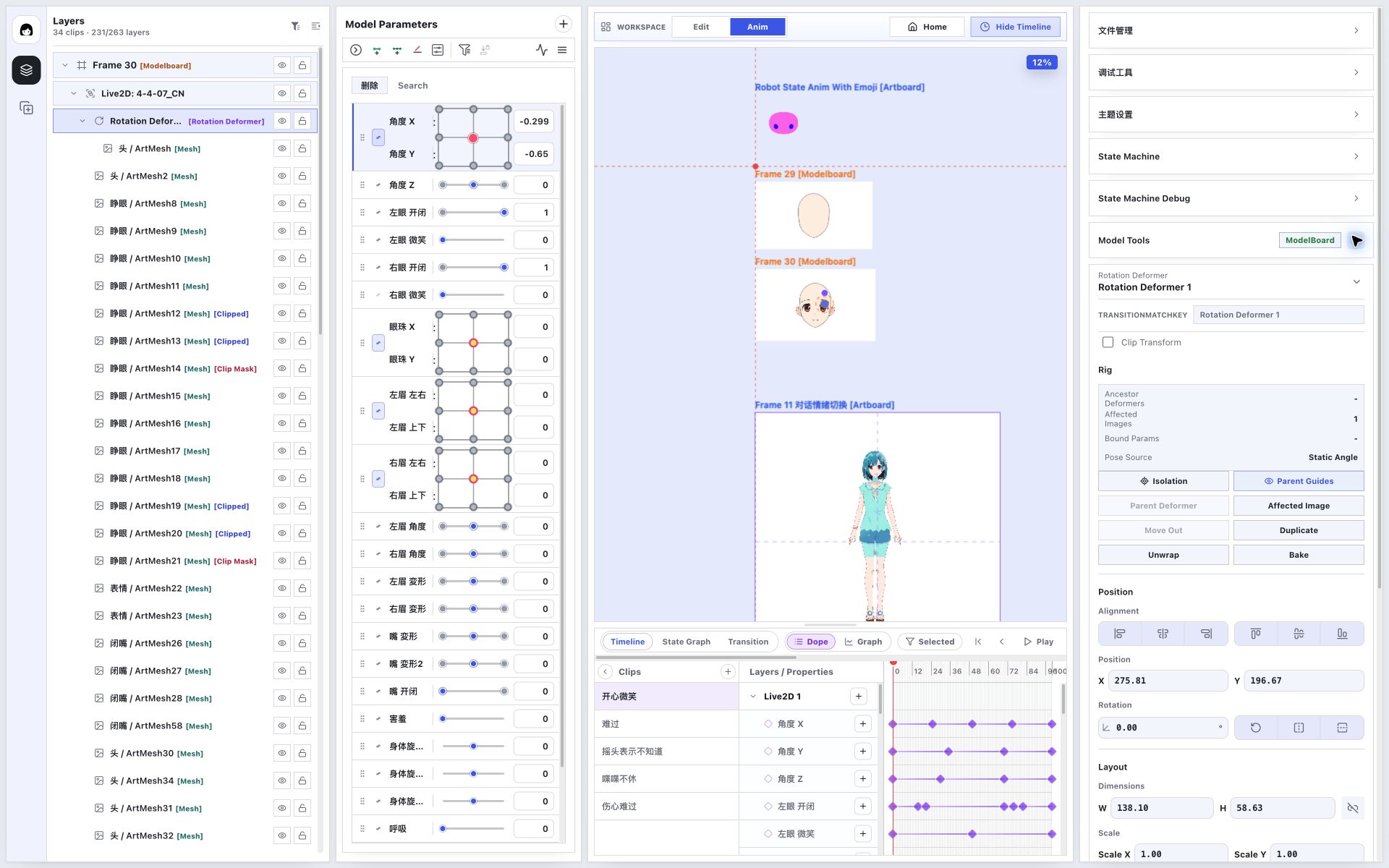Open the waveform icon in parameters toolbar
Screen dimensions: 1389x868
542,50
